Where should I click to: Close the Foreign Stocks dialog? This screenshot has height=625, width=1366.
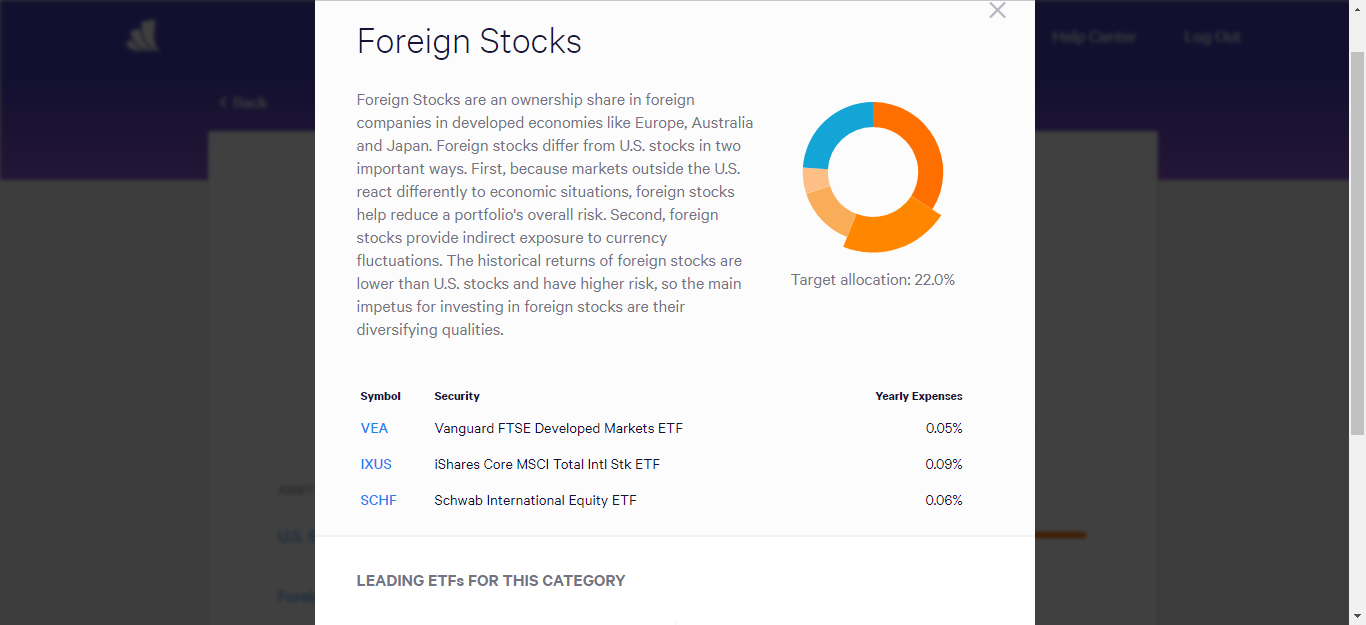point(997,11)
